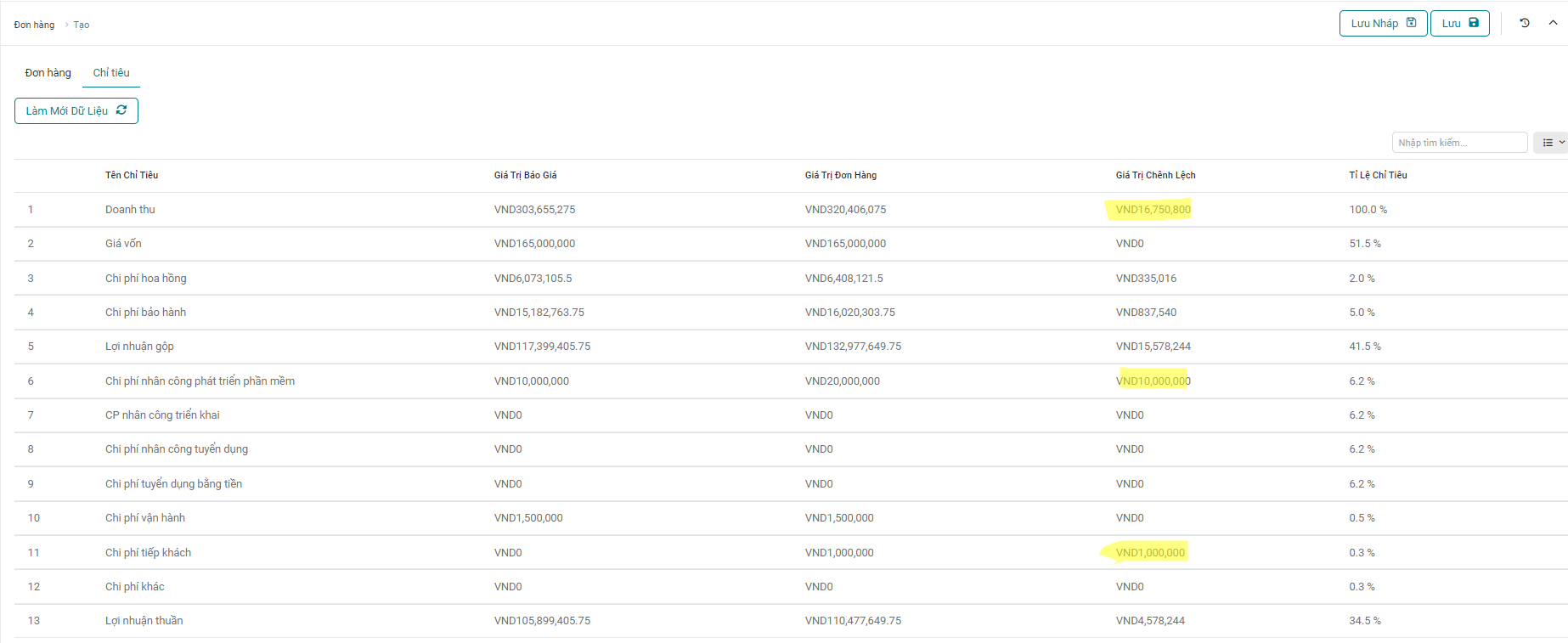Focus the Nhập tìm kiếm search field
1568x643 pixels.
[1458, 143]
